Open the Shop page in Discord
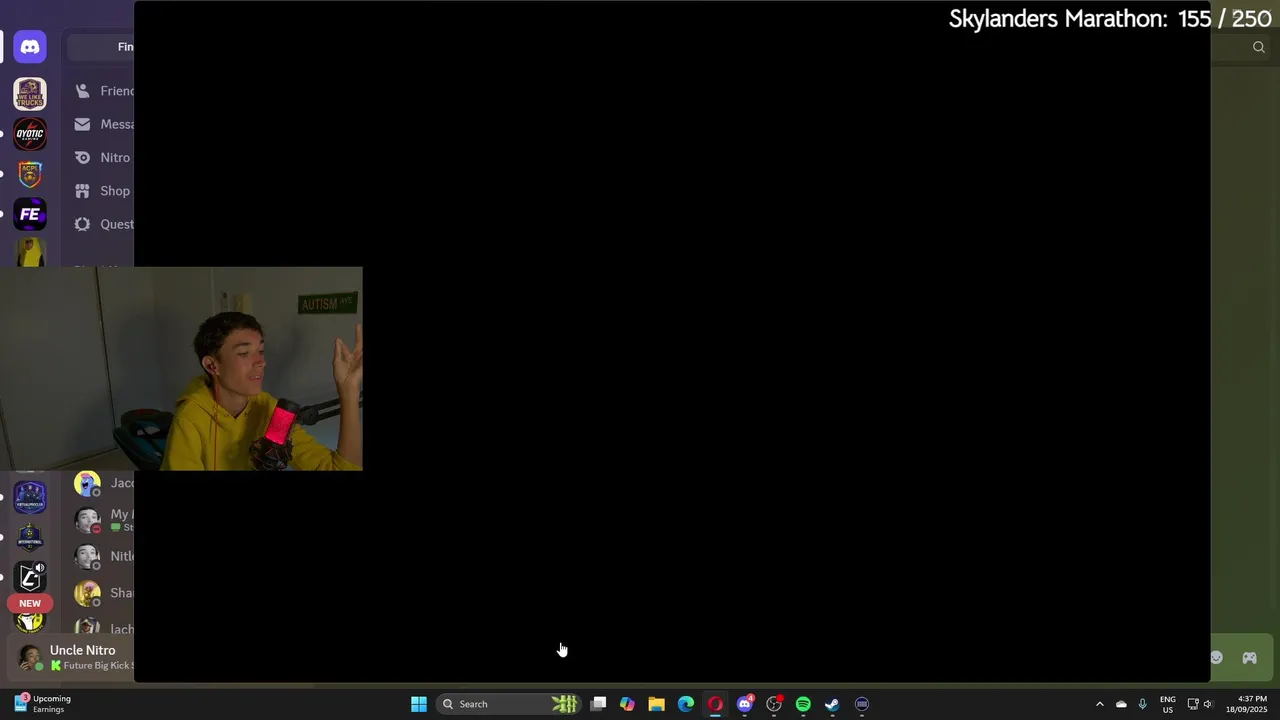1280x720 pixels. coord(104,191)
